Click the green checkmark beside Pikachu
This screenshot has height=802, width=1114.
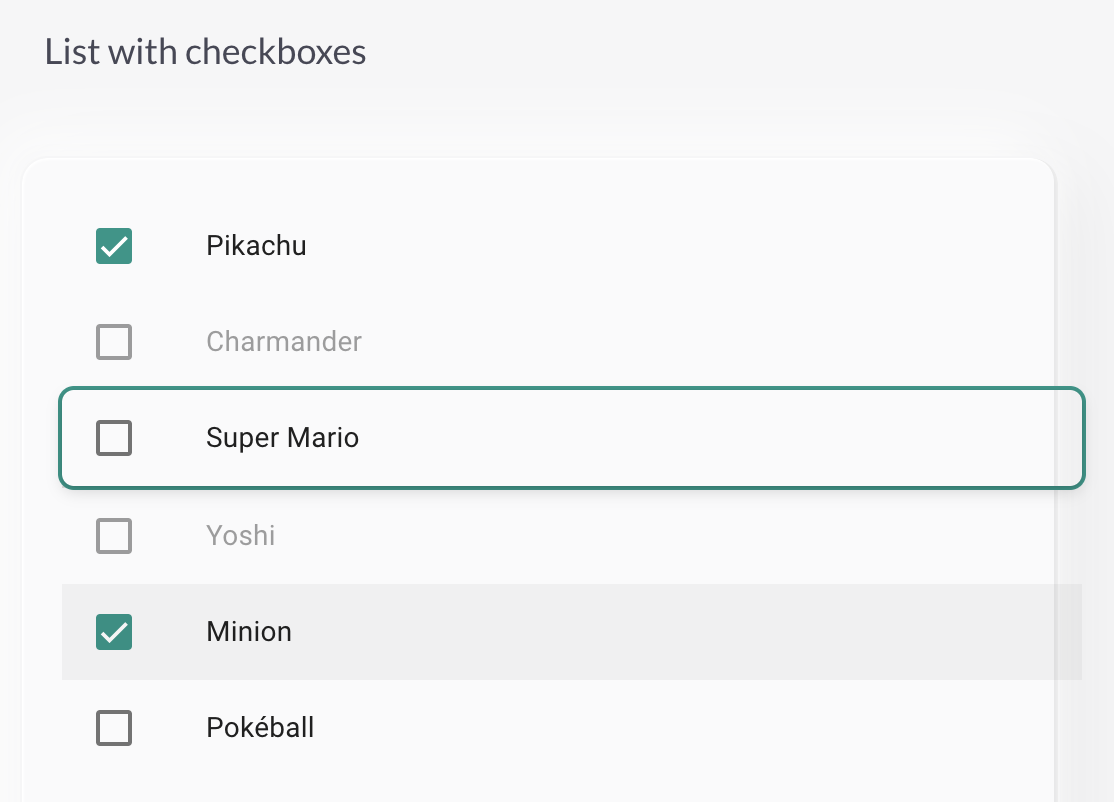[113, 246]
